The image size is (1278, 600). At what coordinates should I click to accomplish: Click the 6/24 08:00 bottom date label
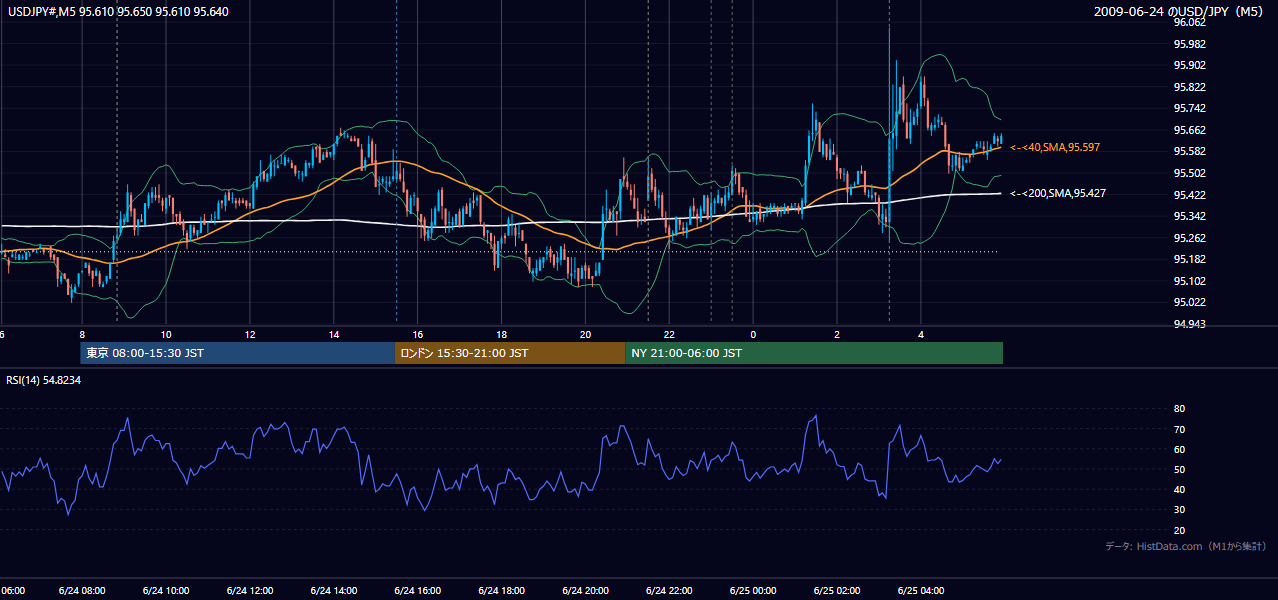point(82,591)
